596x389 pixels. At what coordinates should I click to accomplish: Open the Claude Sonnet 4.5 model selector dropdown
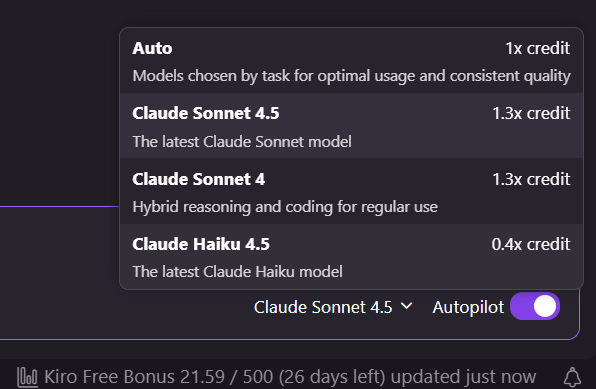pyautogui.click(x=333, y=307)
